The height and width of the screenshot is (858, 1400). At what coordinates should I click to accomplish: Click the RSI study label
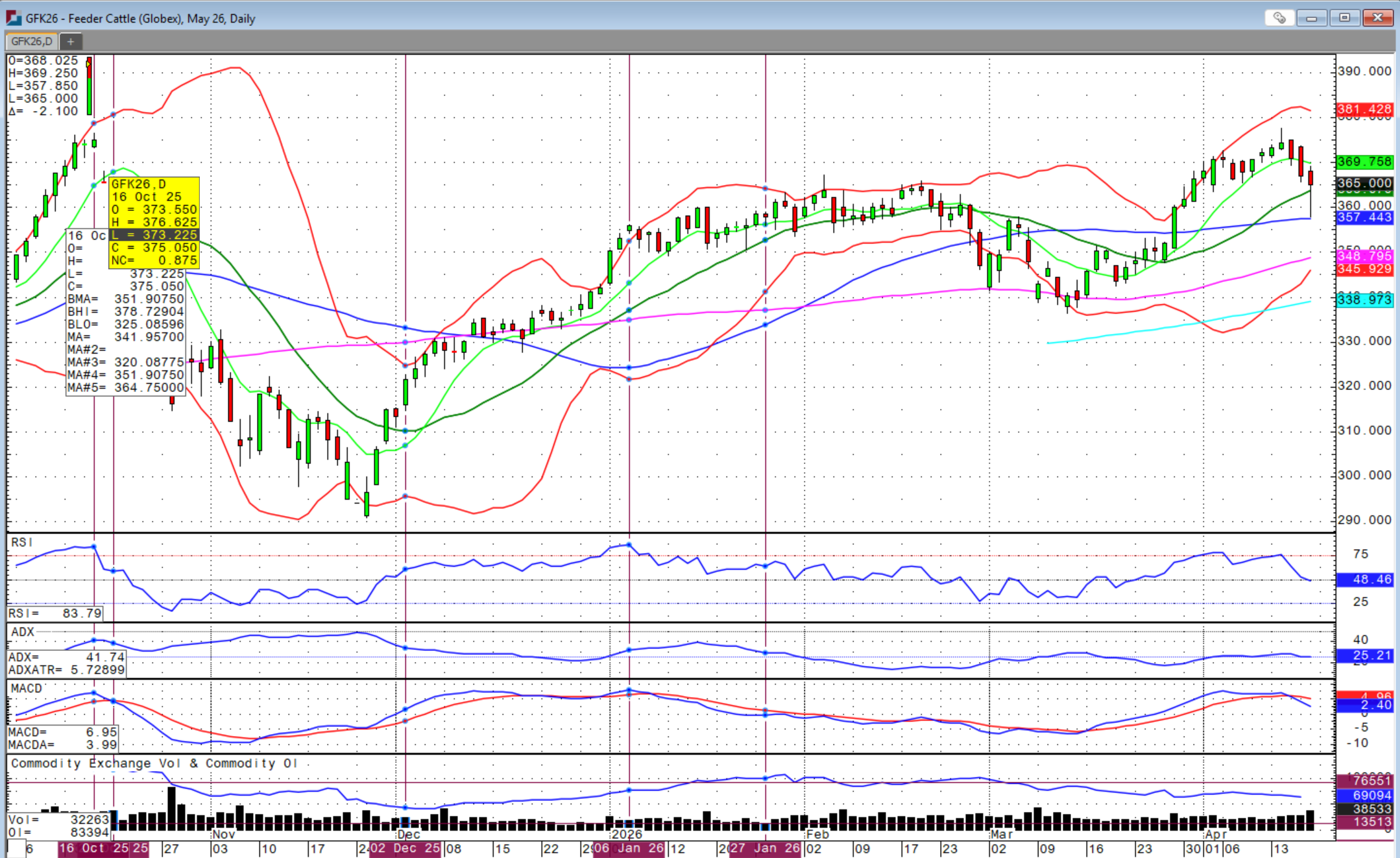click(x=22, y=543)
